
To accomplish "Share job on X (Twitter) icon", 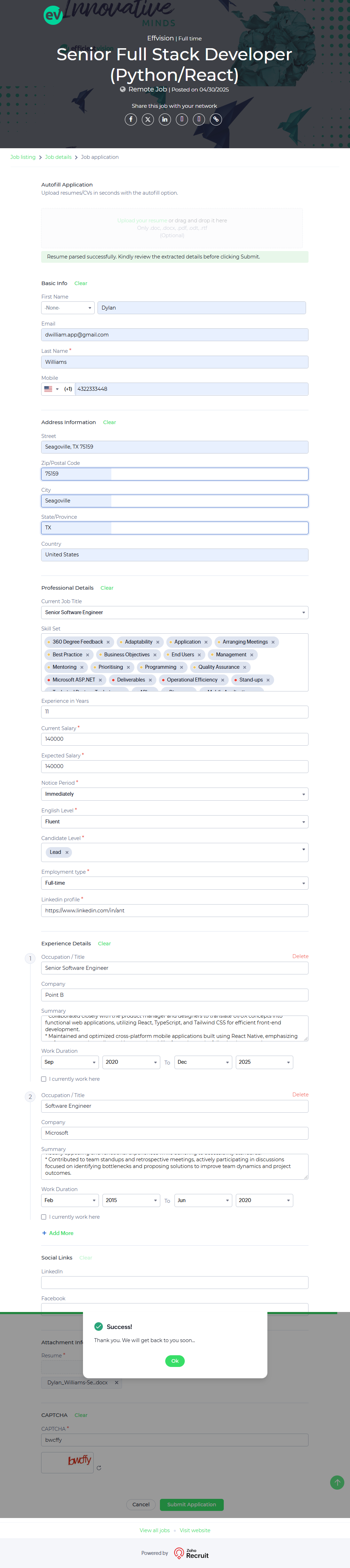I will [x=148, y=119].
